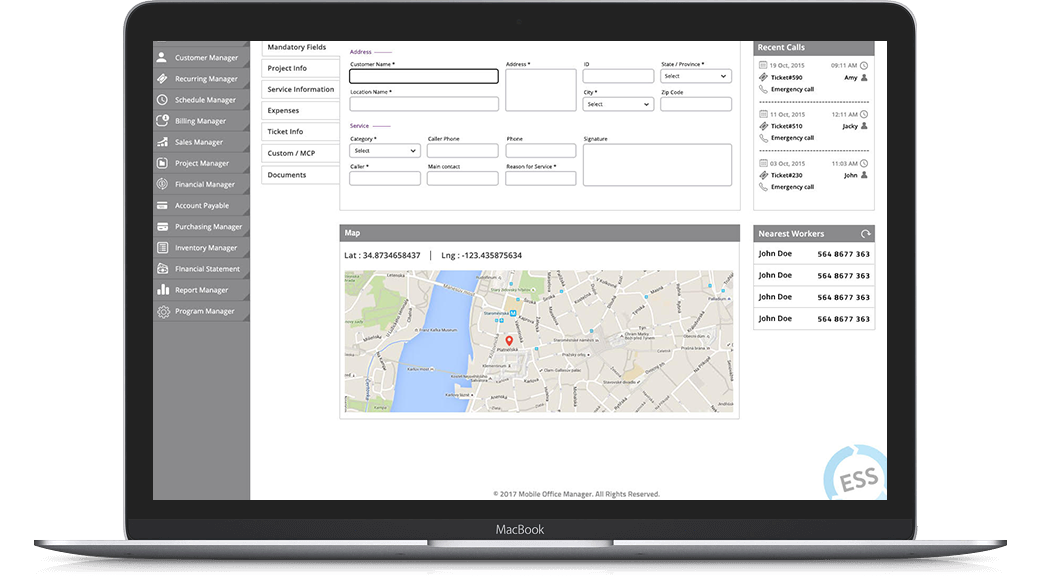This screenshot has height=576, width=1042.
Task: Click the Customer Name input field
Action: (424, 76)
